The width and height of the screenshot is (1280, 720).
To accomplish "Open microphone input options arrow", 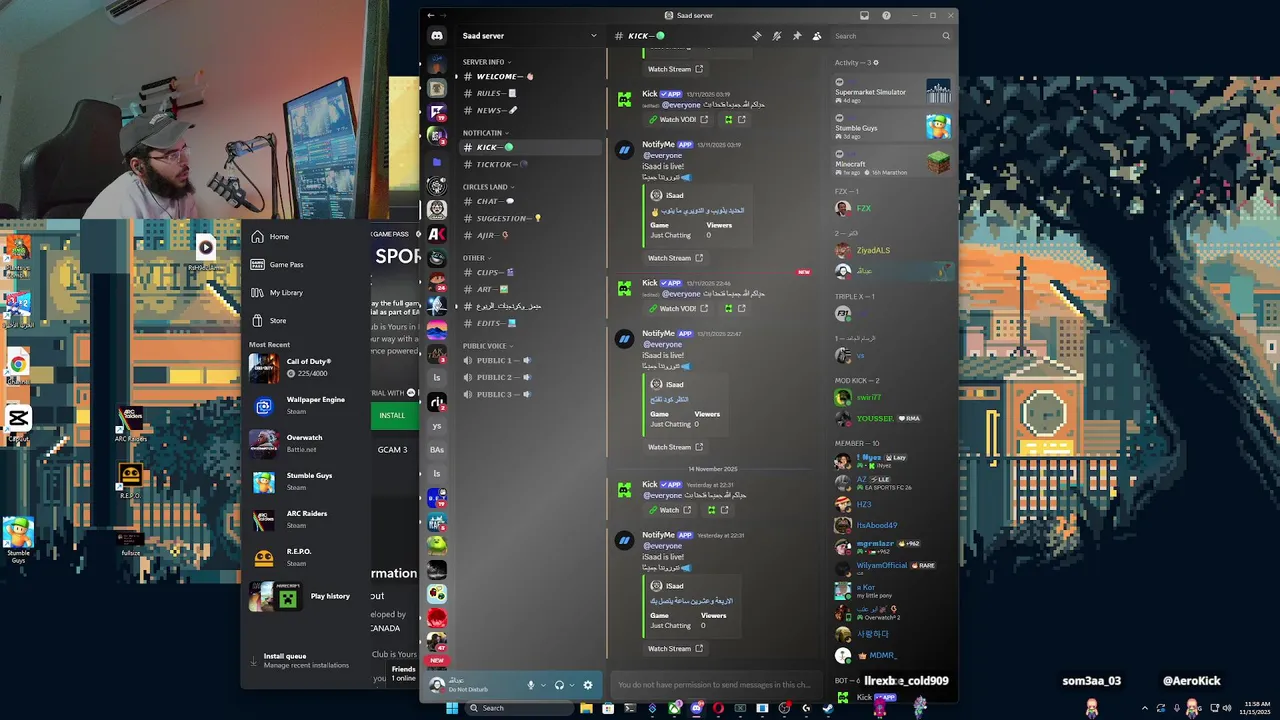I will click(x=543, y=685).
